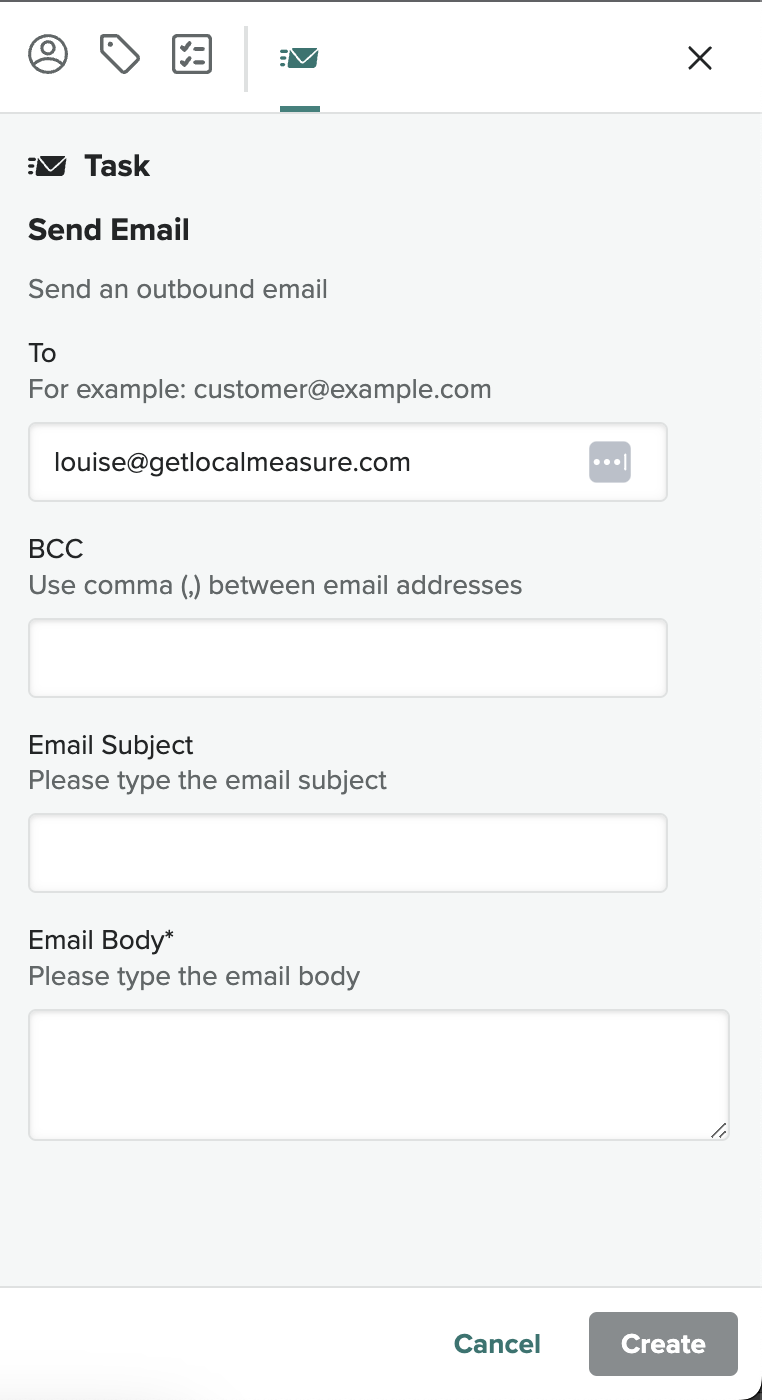The image size is (762, 1400).
Task: Close the Send Email task panel
Action: [700, 58]
